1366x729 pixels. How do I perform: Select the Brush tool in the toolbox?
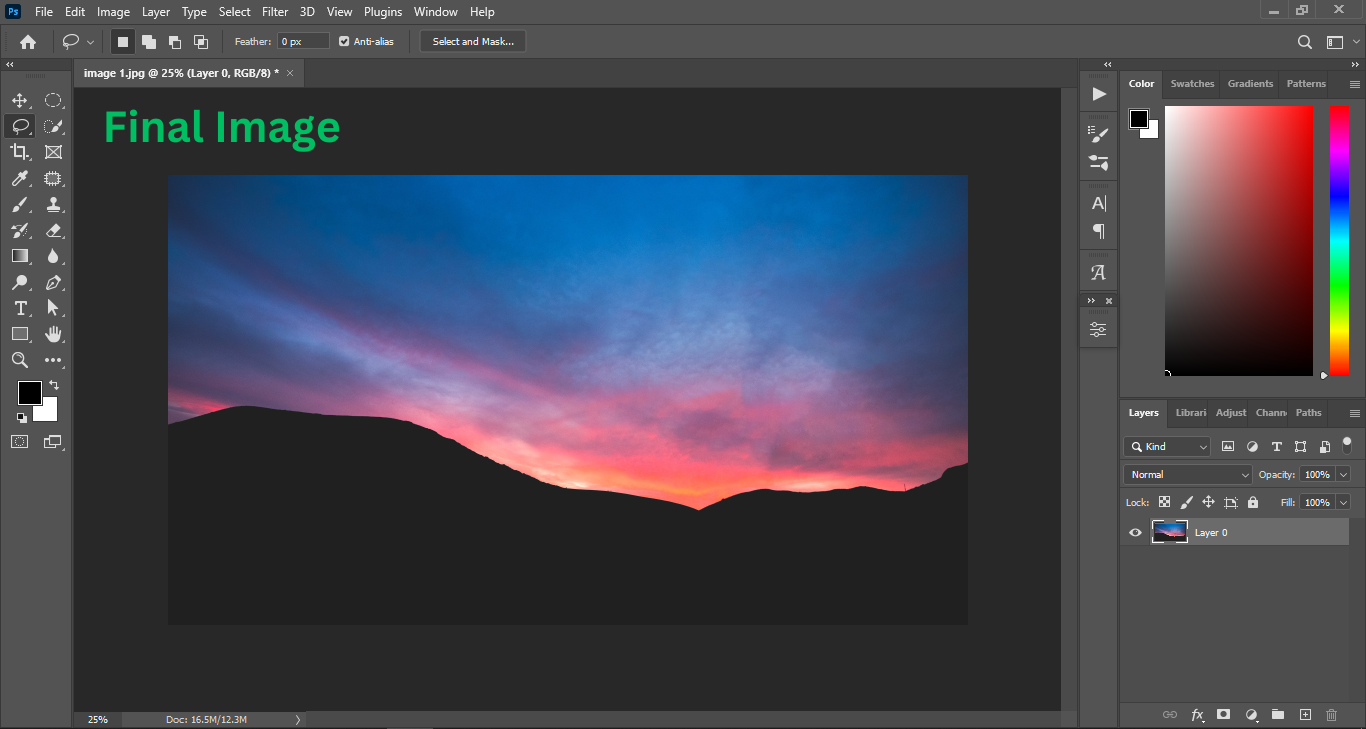(20, 204)
